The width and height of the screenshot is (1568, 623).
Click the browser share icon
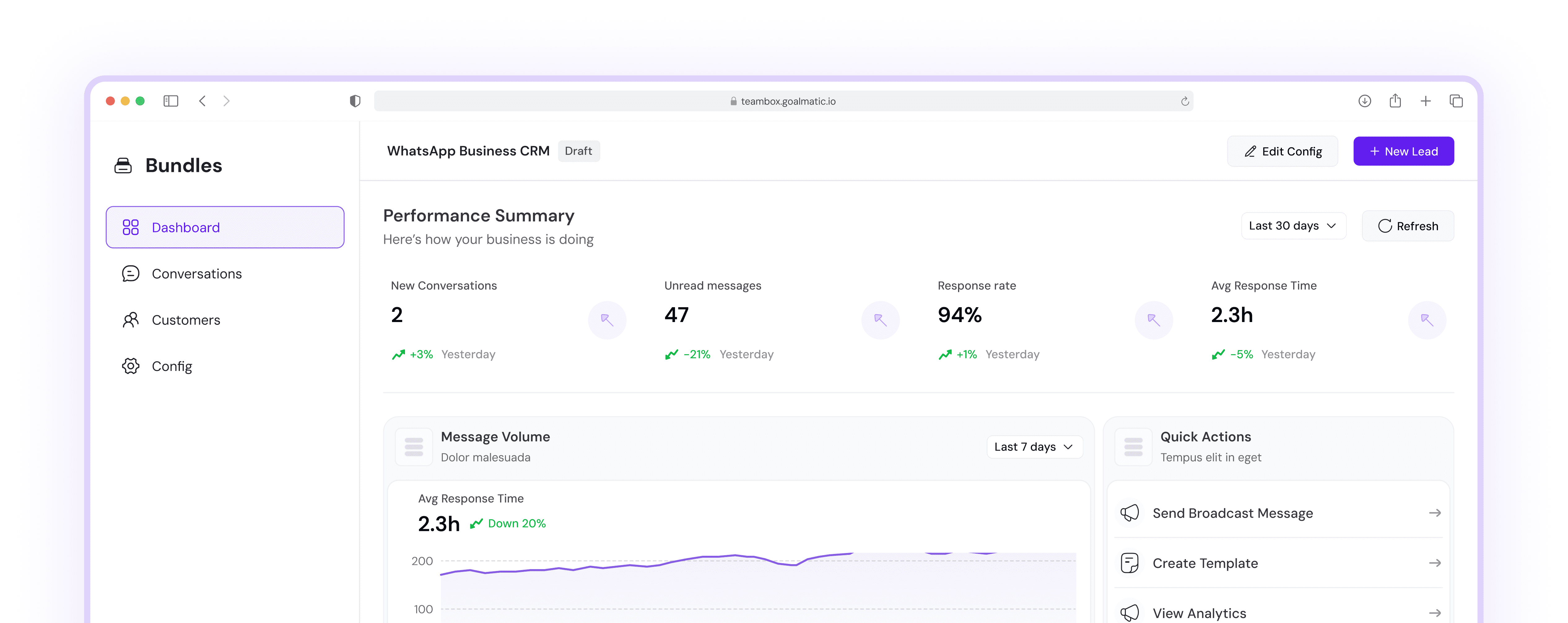(x=1395, y=101)
